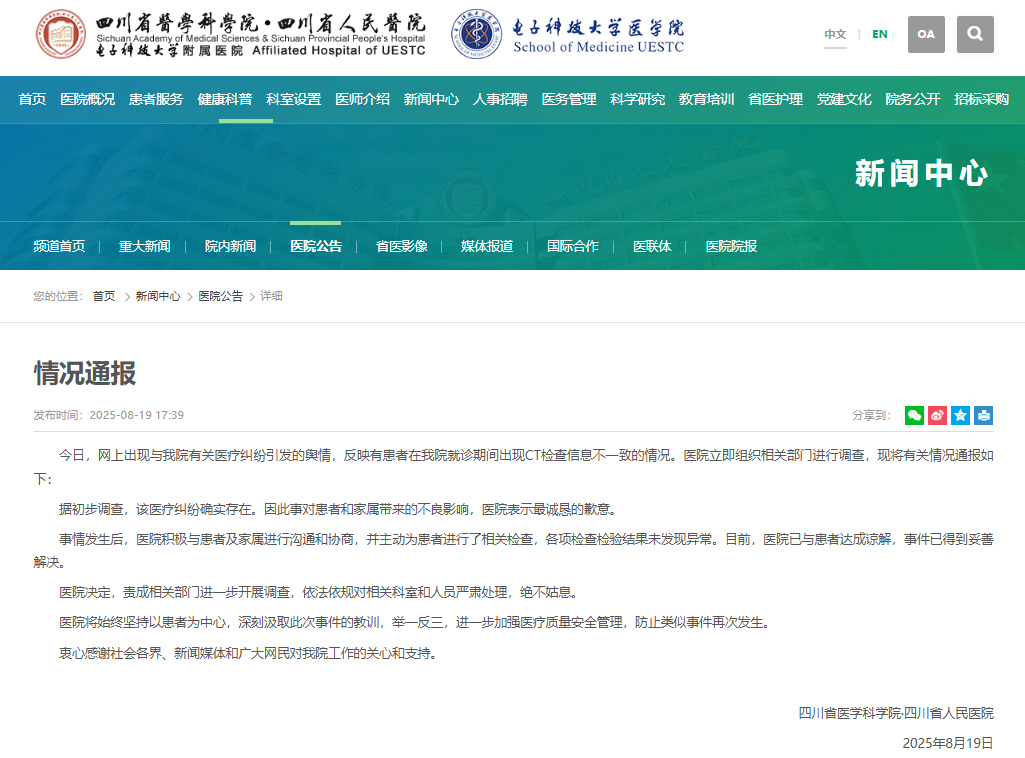
Task: Open 医务管理 menu
Action: (x=569, y=99)
